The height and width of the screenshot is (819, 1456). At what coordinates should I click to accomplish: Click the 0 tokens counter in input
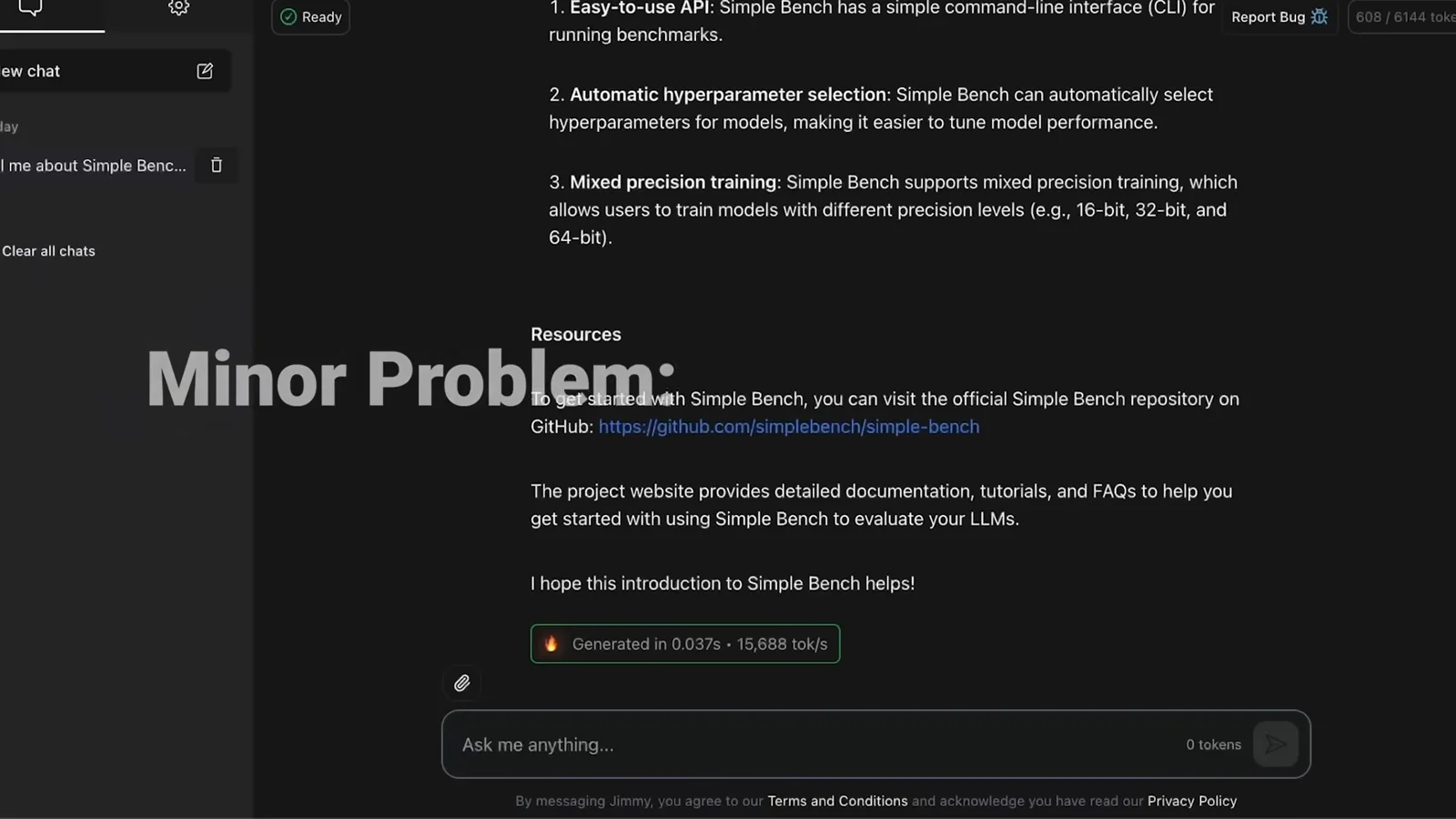pyautogui.click(x=1213, y=744)
